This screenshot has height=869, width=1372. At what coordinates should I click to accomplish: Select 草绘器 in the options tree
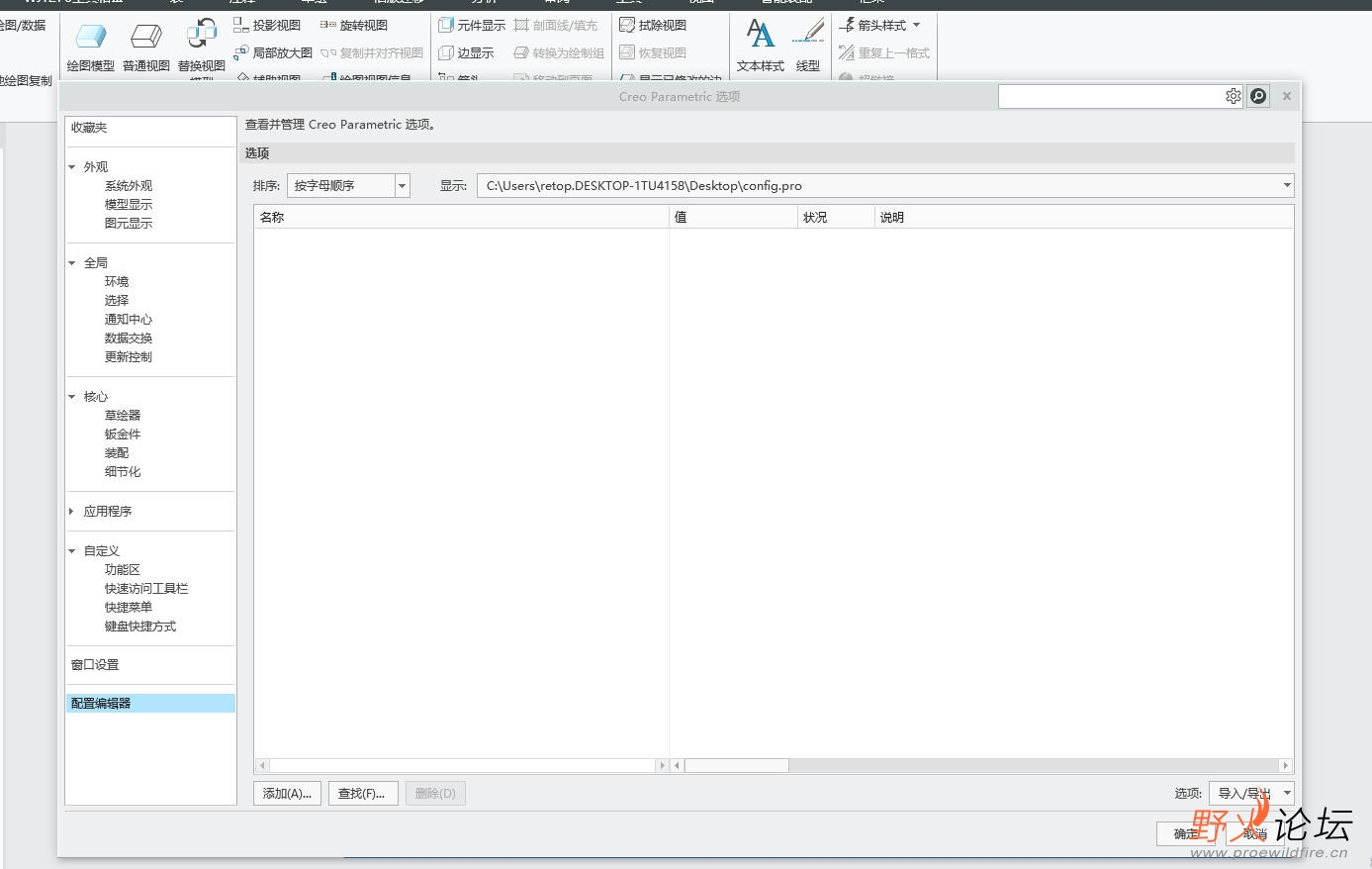123,416
